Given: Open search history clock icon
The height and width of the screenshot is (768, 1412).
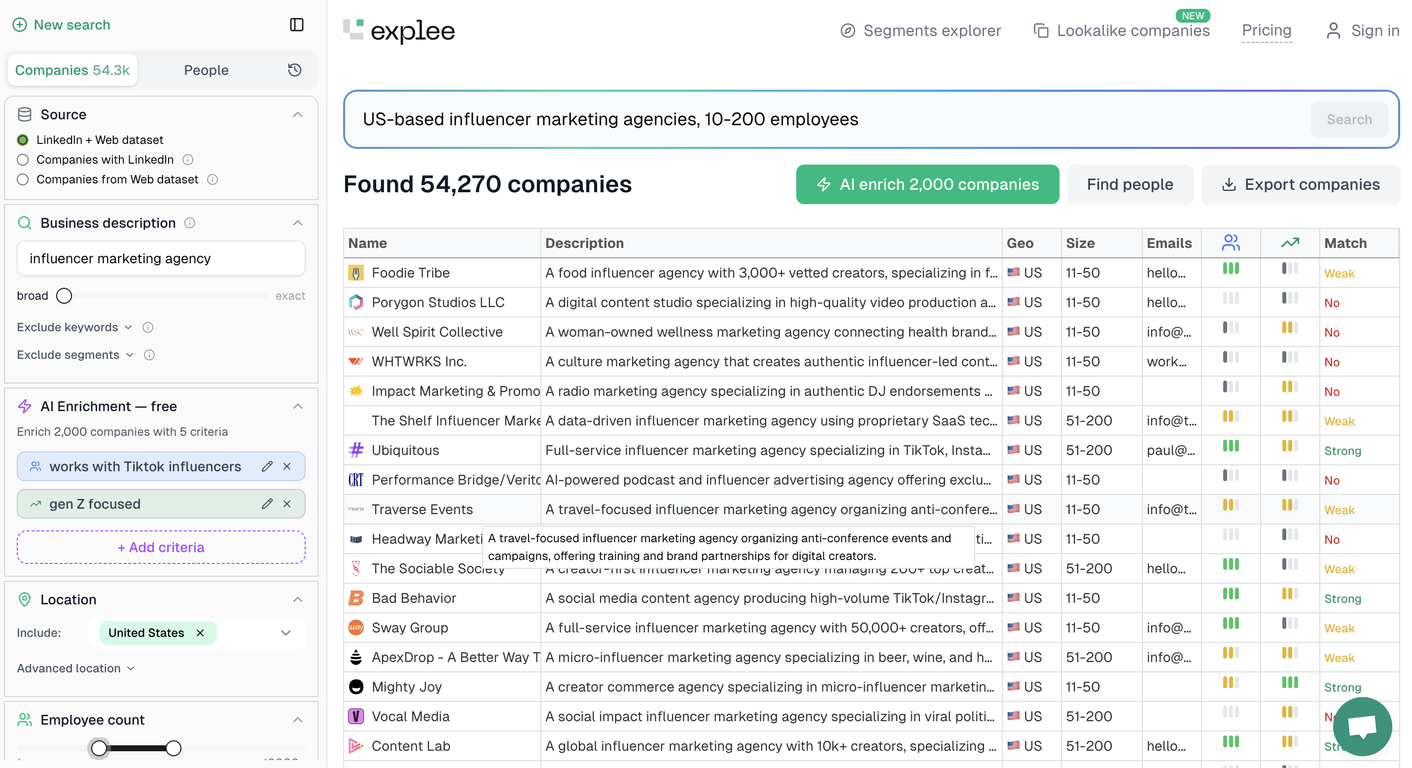Looking at the screenshot, I should 294,70.
